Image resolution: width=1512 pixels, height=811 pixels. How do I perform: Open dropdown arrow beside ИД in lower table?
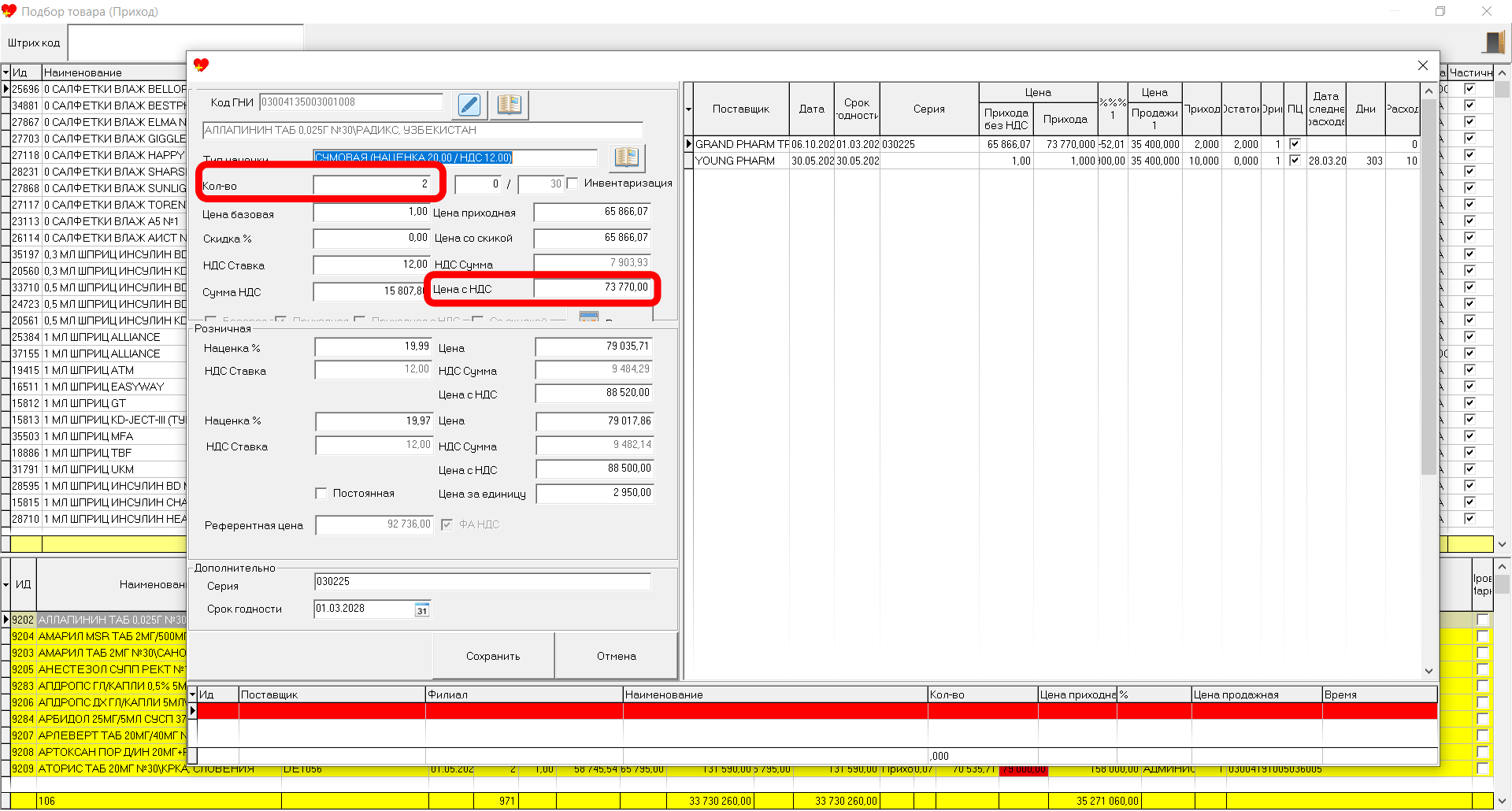pos(6,585)
